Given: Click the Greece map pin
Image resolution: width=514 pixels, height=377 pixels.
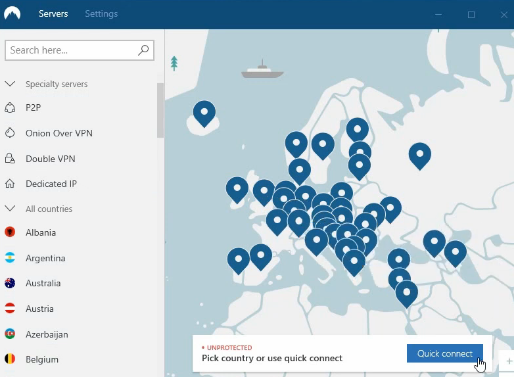Looking at the screenshot, I should (354, 262).
